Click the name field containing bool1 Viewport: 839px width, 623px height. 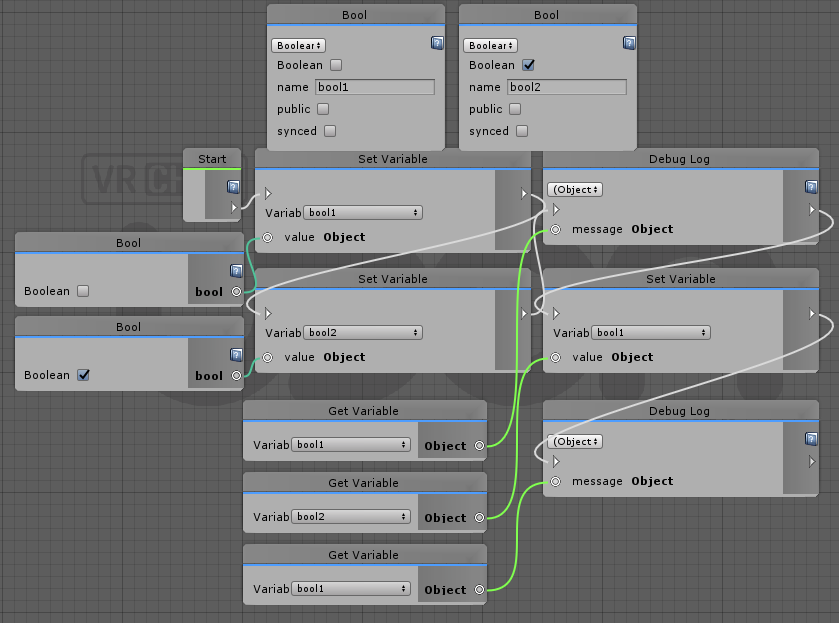click(x=375, y=87)
